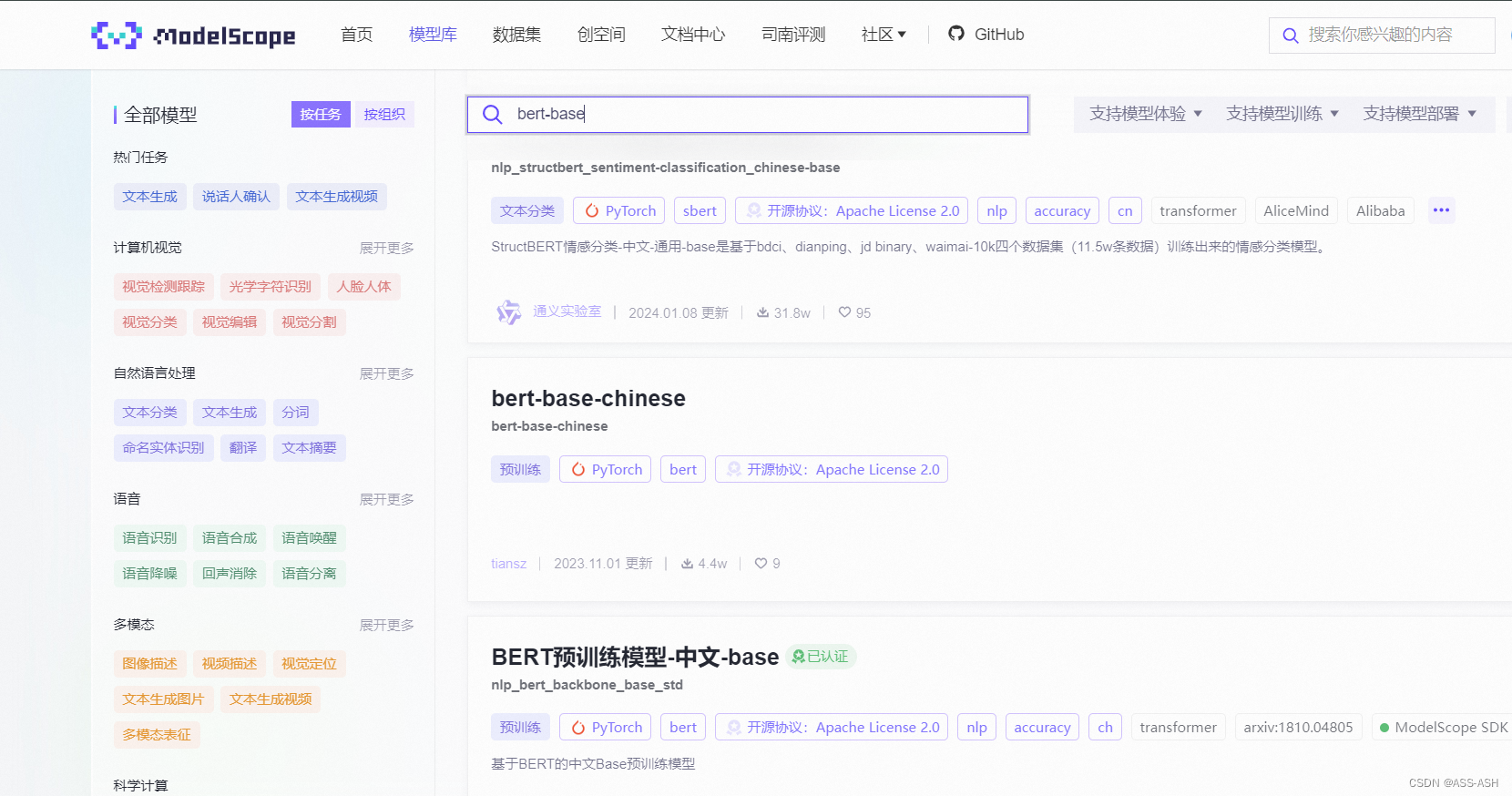Image resolution: width=1512 pixels, height=796 pixels.
Task: Open 数据集 navigation tab
Action: [x=516, y=35]
